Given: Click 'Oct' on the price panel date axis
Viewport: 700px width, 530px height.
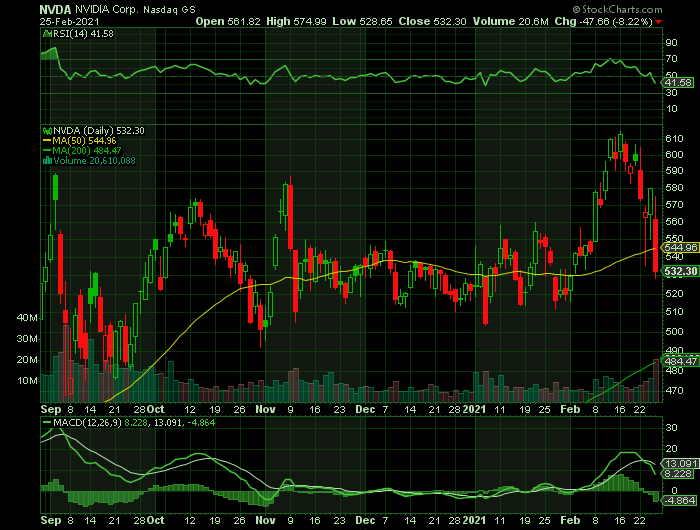Looking at the screenshot, I should click(x=155, y=409).
